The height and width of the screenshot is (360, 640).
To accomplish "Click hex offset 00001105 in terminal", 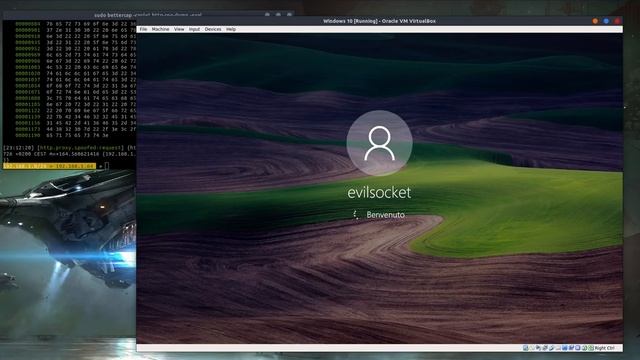I will pos(28,104).
